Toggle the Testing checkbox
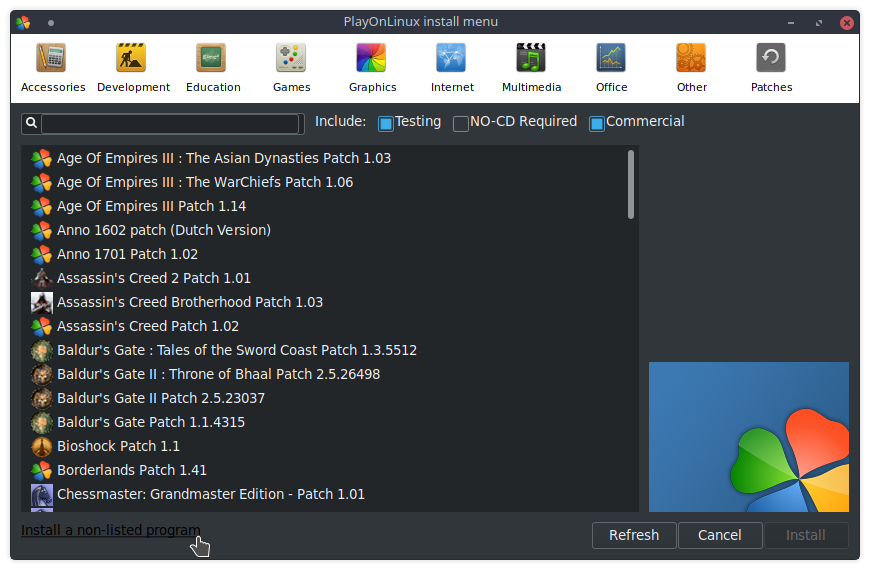Image resolution: width=870 pixels, height=570 pixels. coord(386,123)
